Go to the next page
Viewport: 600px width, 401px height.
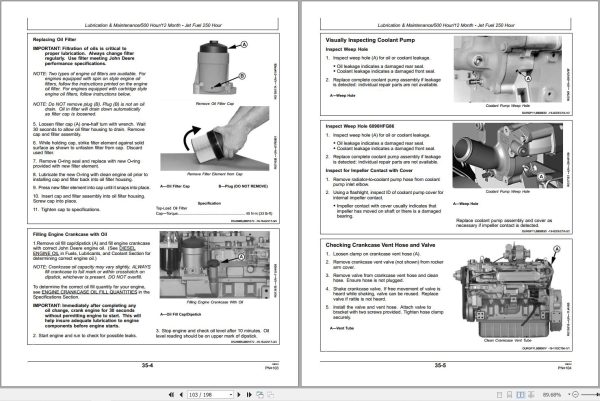tap(239, 394)
